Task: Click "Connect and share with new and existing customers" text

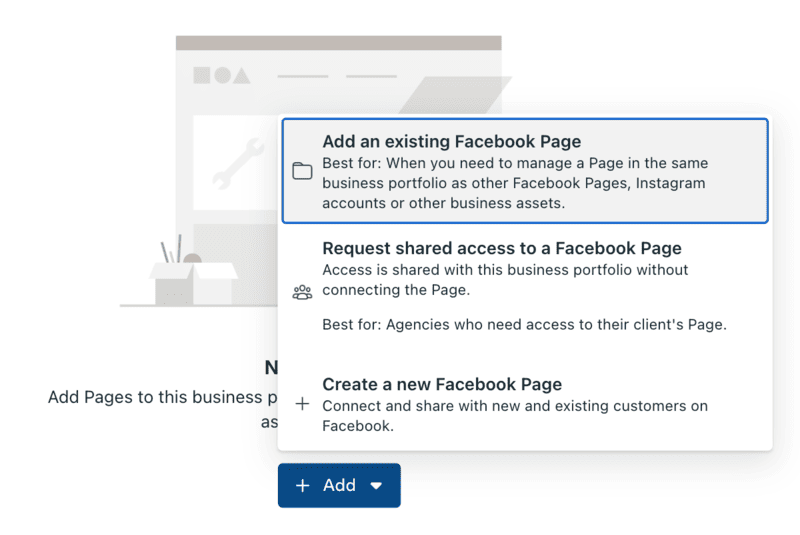Action: (x=514, y=406)
